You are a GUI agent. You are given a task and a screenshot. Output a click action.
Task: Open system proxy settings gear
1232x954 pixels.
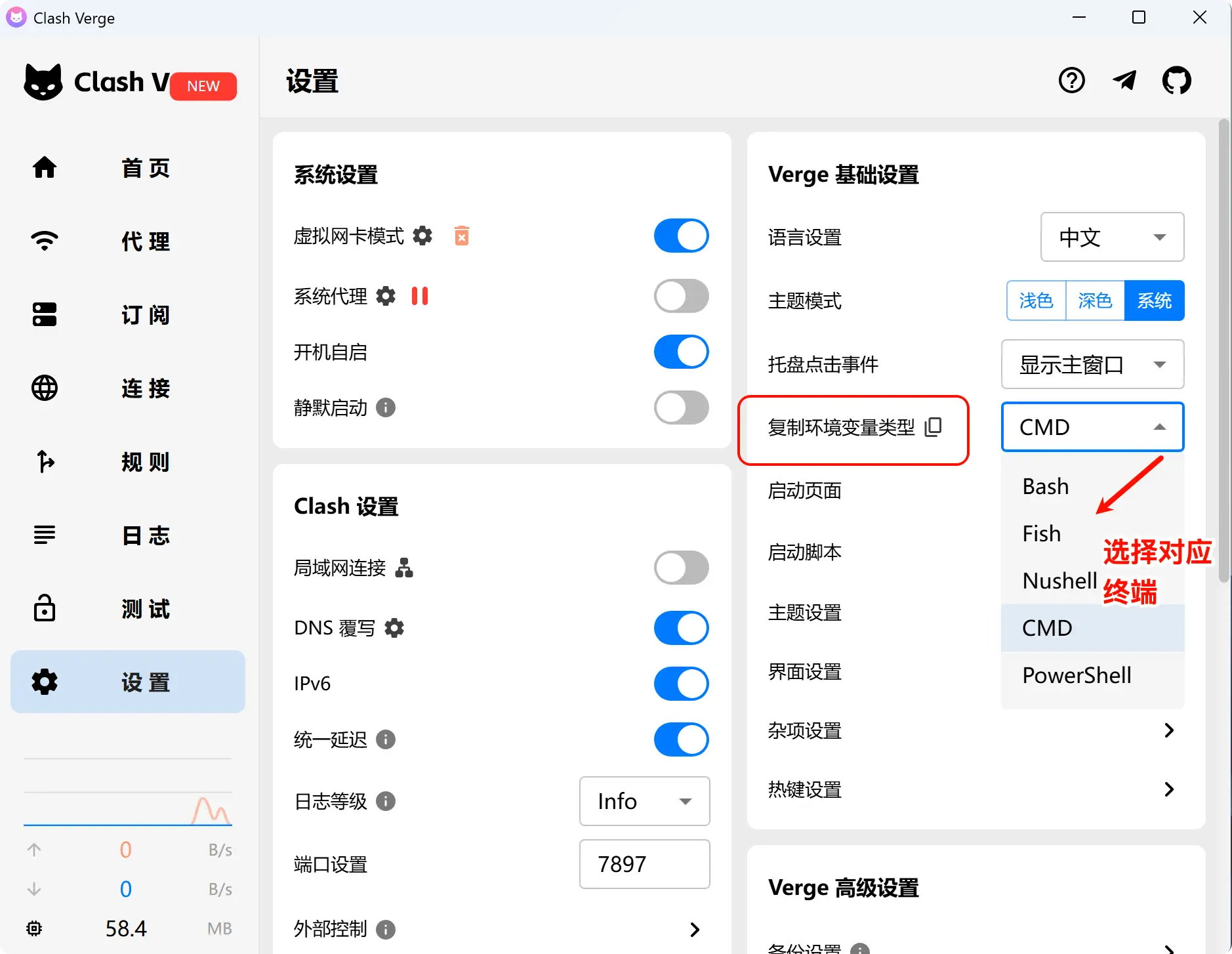coord(386,296)
